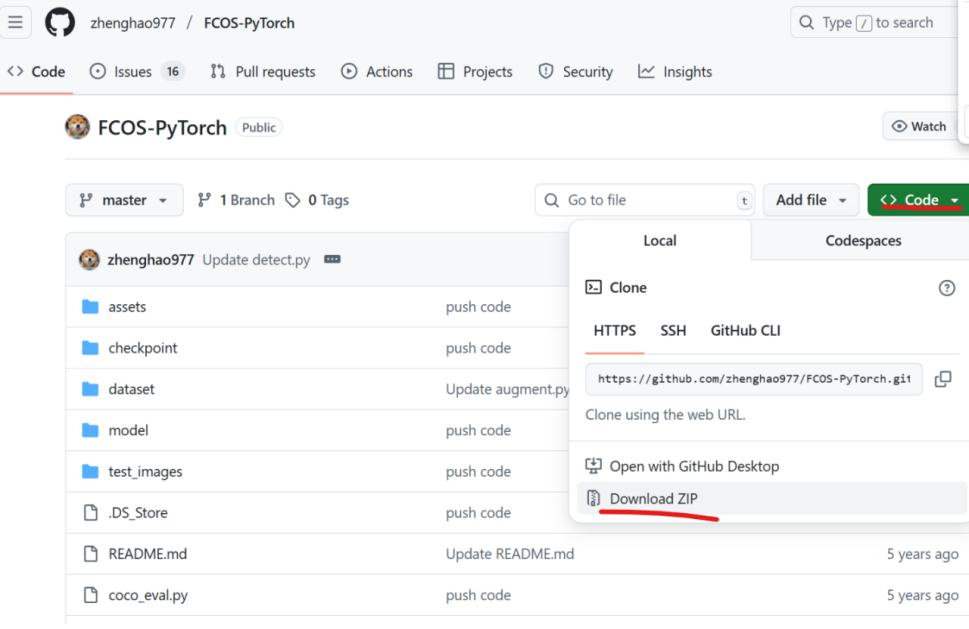Screen dimensions: 969x629
Task: Select the GitHub CLI clone option
Action: click(745, 331)
